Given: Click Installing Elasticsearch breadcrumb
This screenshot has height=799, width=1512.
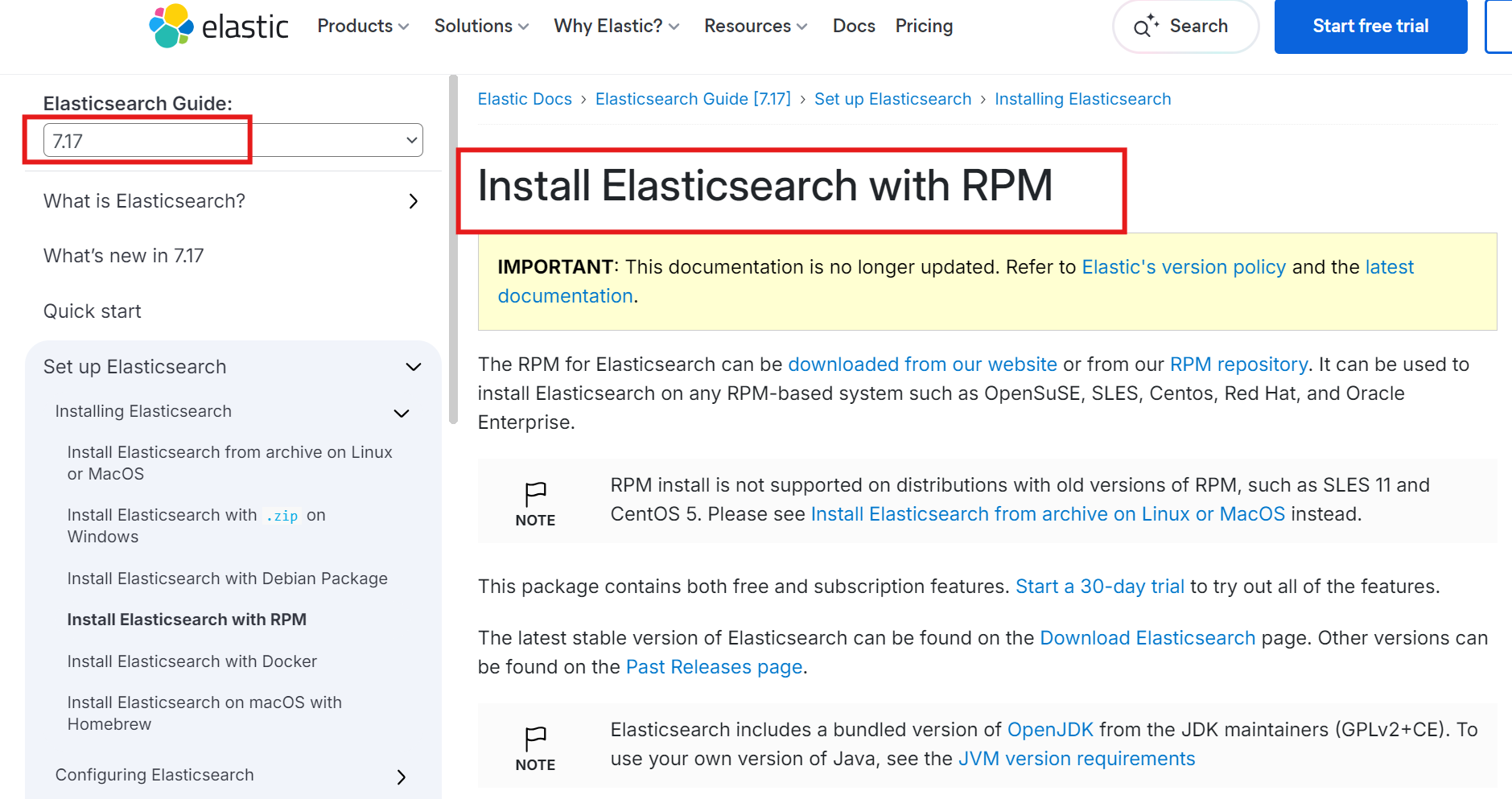Looking at the screenshot, I should (x=1082, y=99).
